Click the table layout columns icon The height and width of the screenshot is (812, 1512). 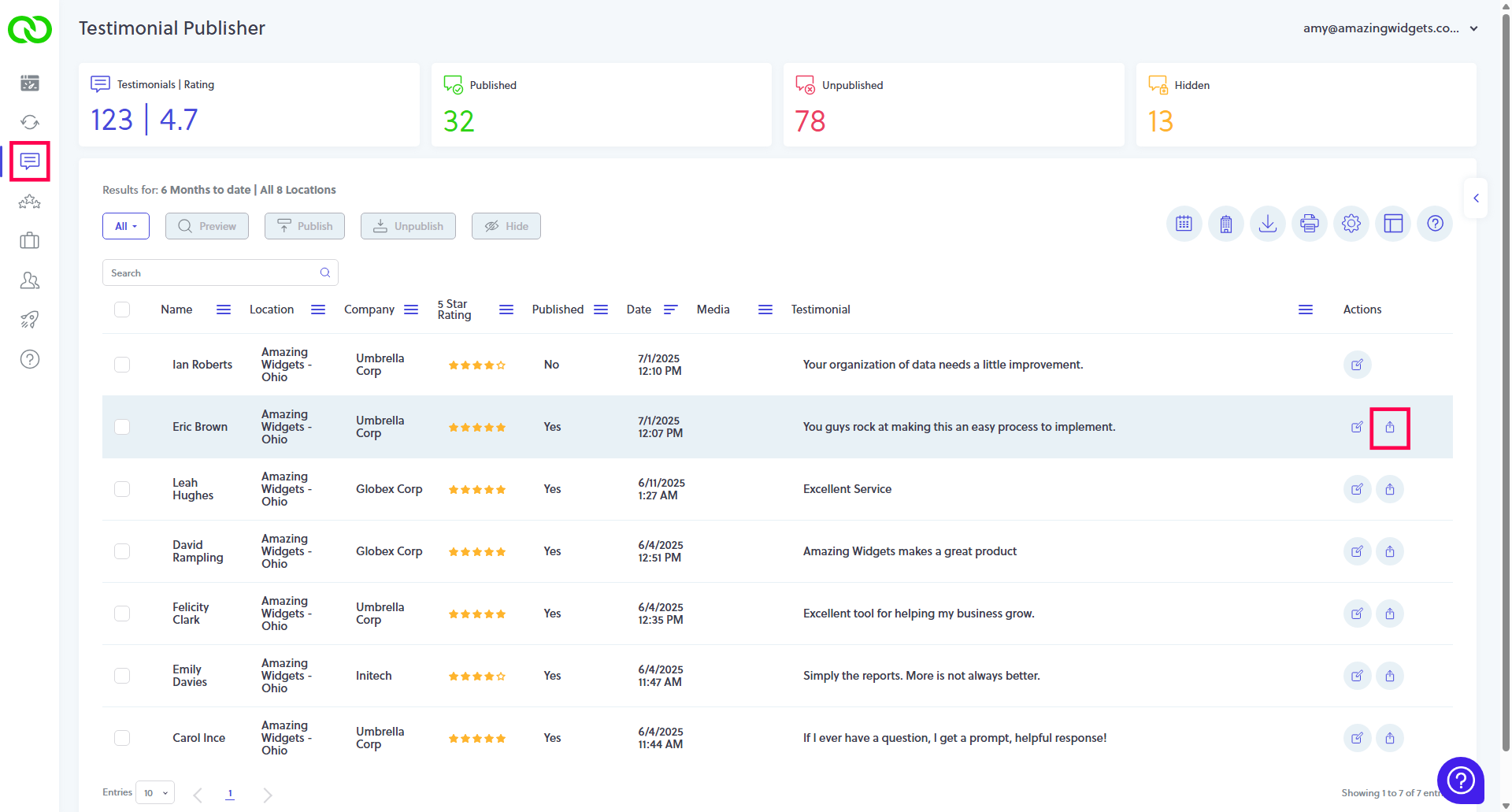coord(1392,224)
